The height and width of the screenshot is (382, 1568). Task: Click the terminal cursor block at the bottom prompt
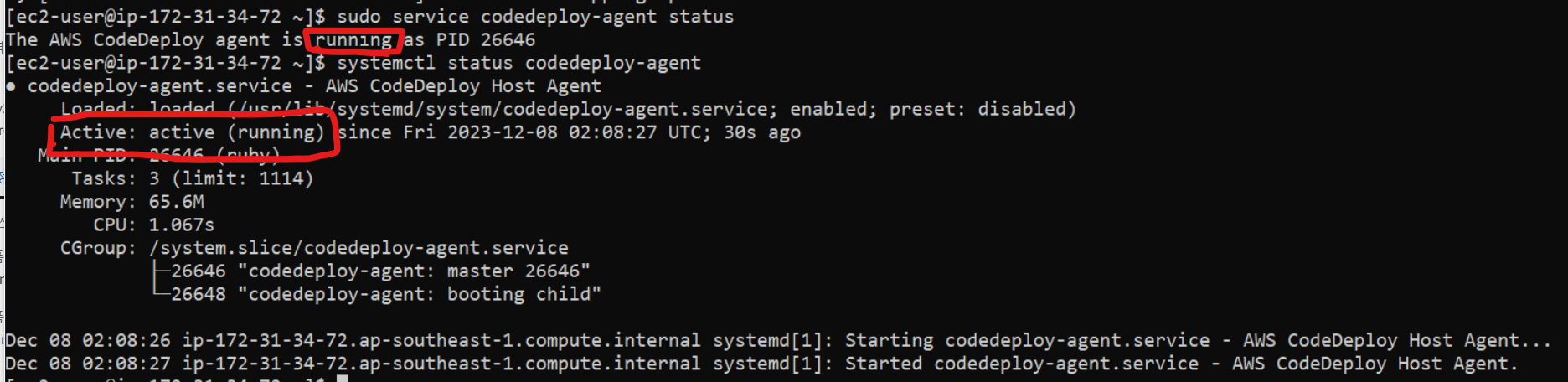pyautogui.click(x=342, y=379)
